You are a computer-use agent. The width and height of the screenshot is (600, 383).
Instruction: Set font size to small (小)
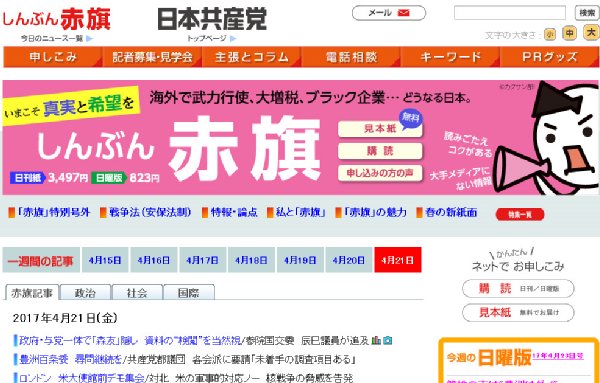point(550,35)
